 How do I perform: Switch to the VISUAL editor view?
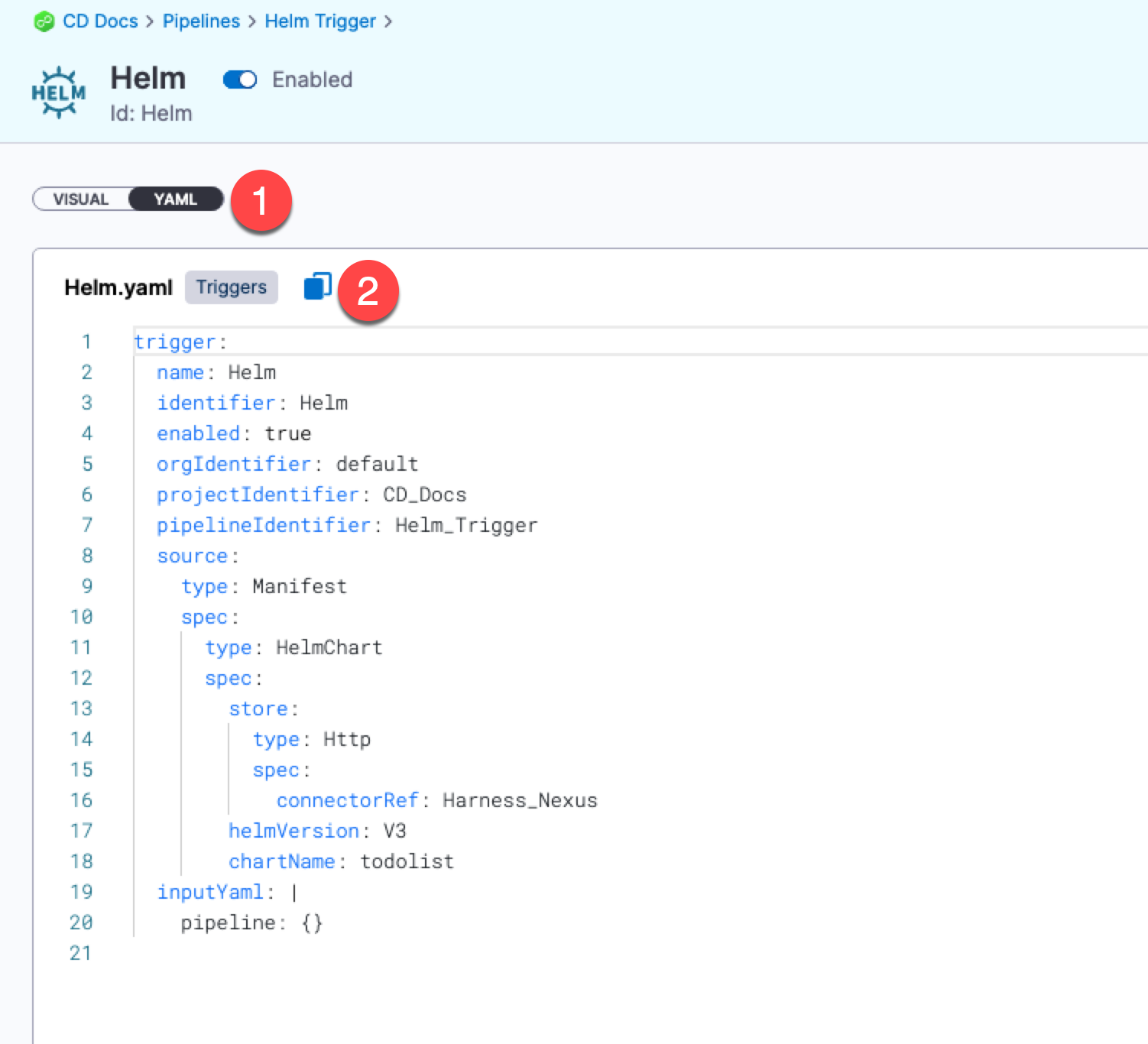coord(81,199)
